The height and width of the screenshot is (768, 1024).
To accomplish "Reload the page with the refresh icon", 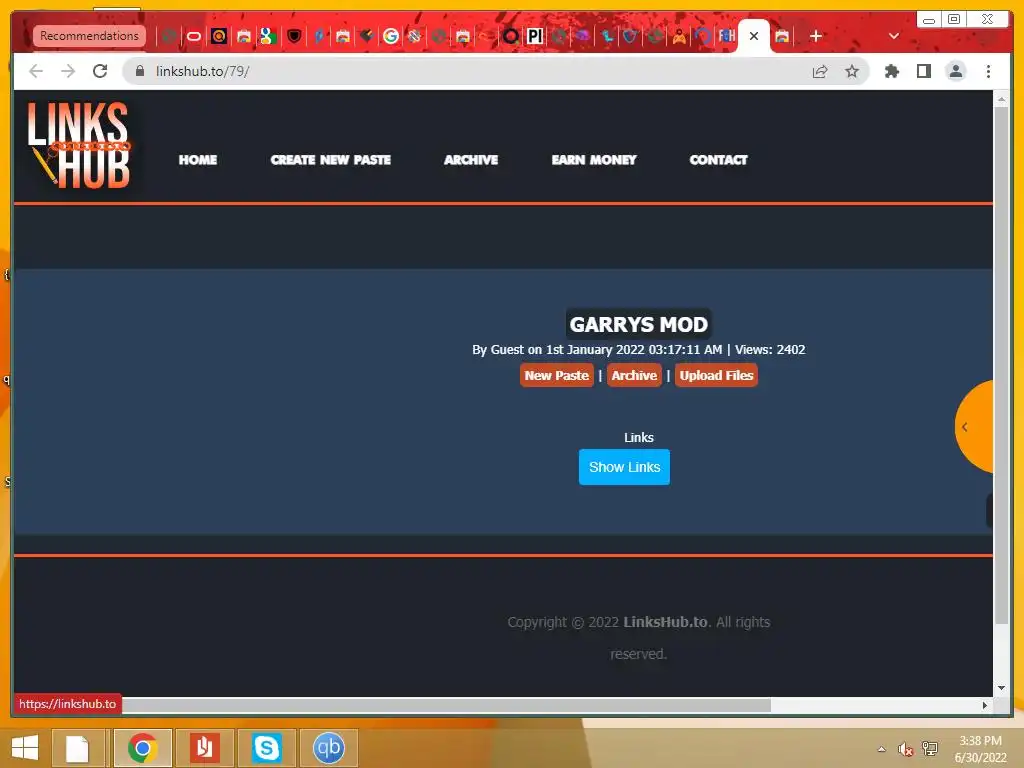I will [x=100, y=71].
